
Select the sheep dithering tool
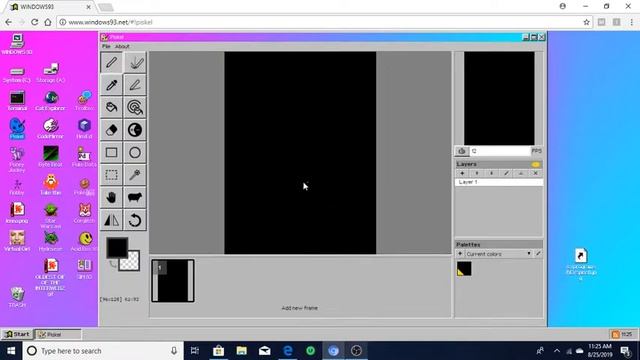(135, 198)
